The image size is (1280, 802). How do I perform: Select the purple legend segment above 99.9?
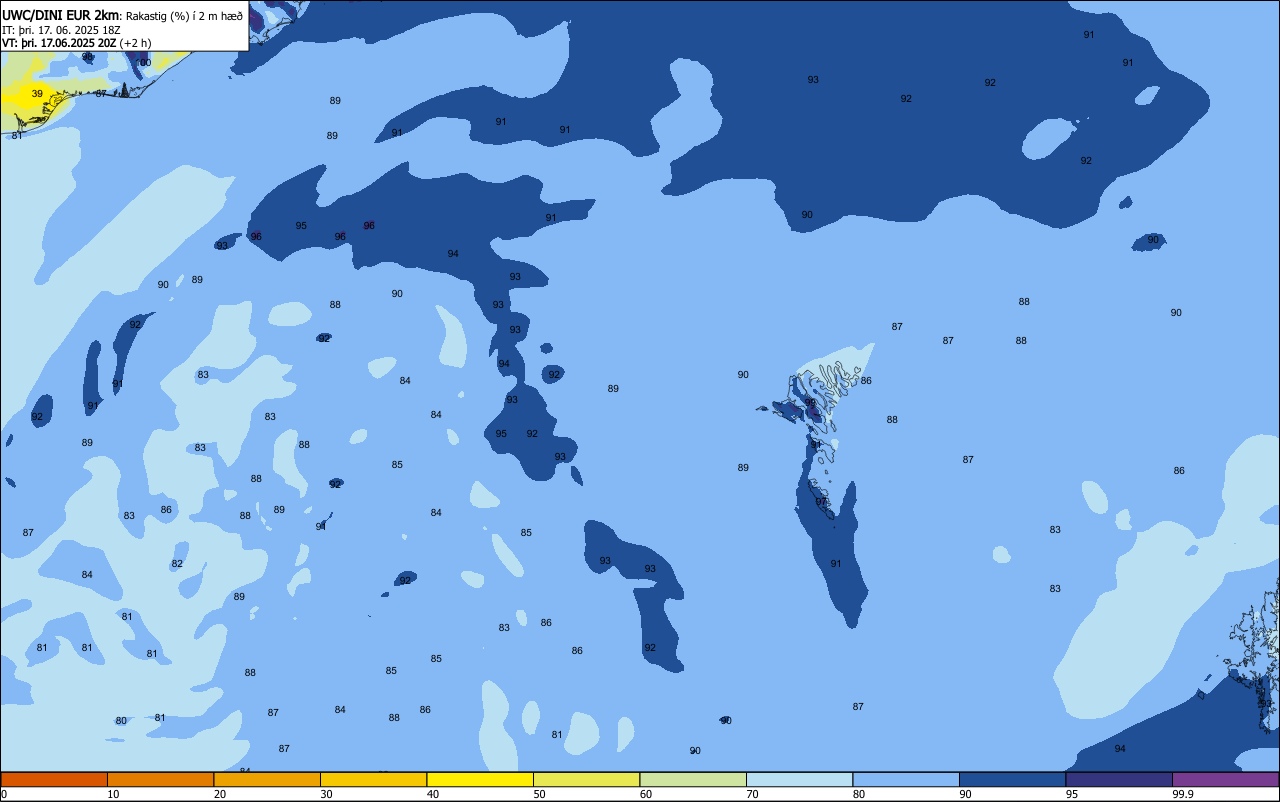click(x=1225, y=779)
